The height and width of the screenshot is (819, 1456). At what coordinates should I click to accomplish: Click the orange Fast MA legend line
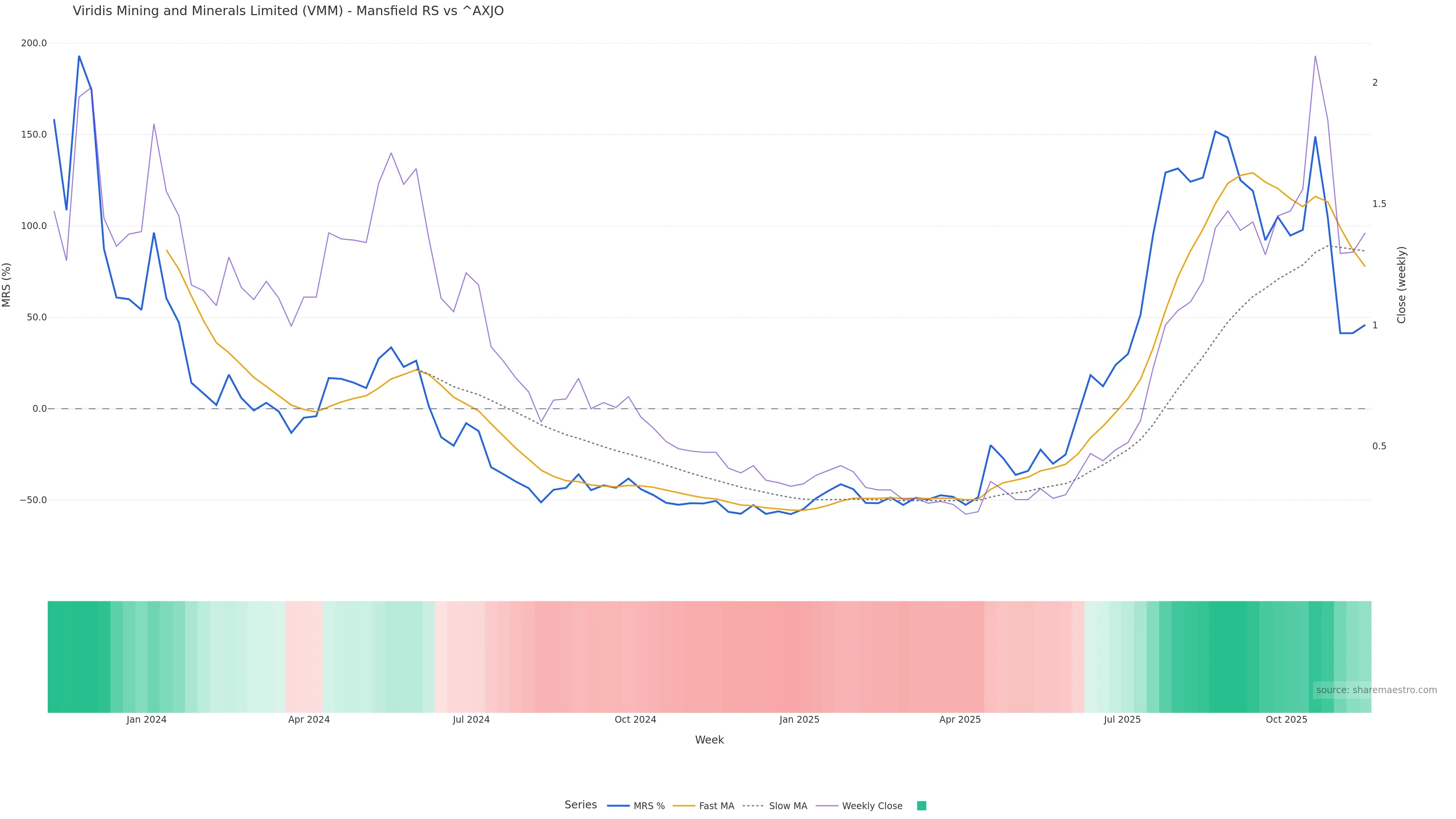684,806
